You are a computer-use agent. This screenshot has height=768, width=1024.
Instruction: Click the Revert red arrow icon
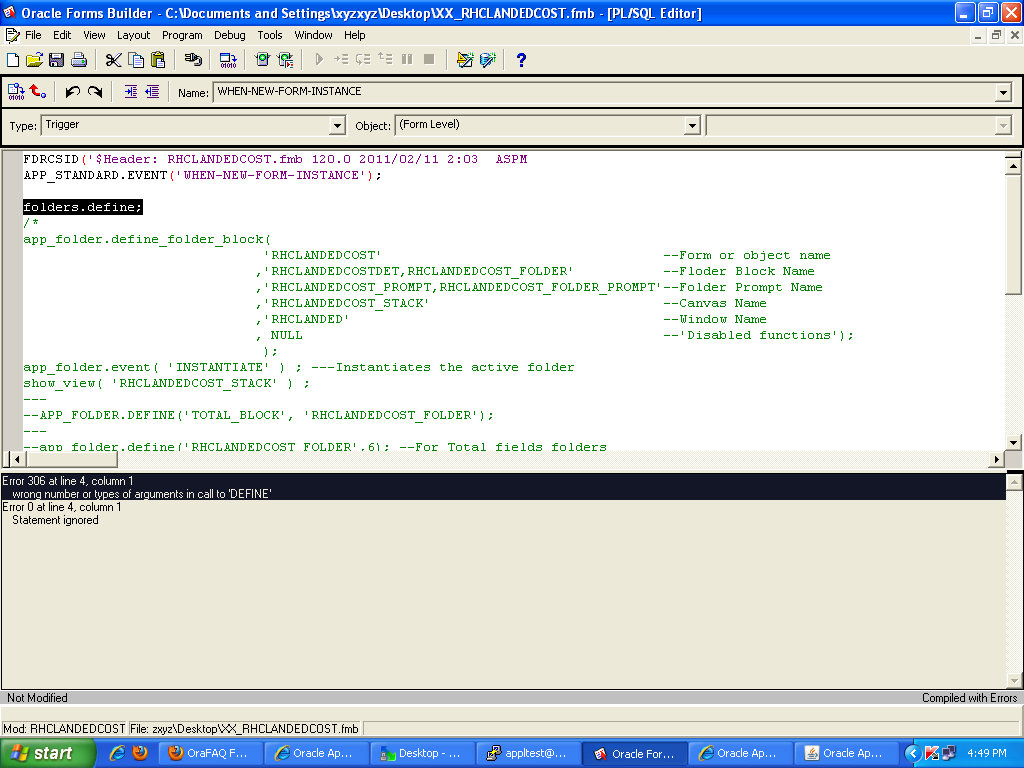[38, 92]
